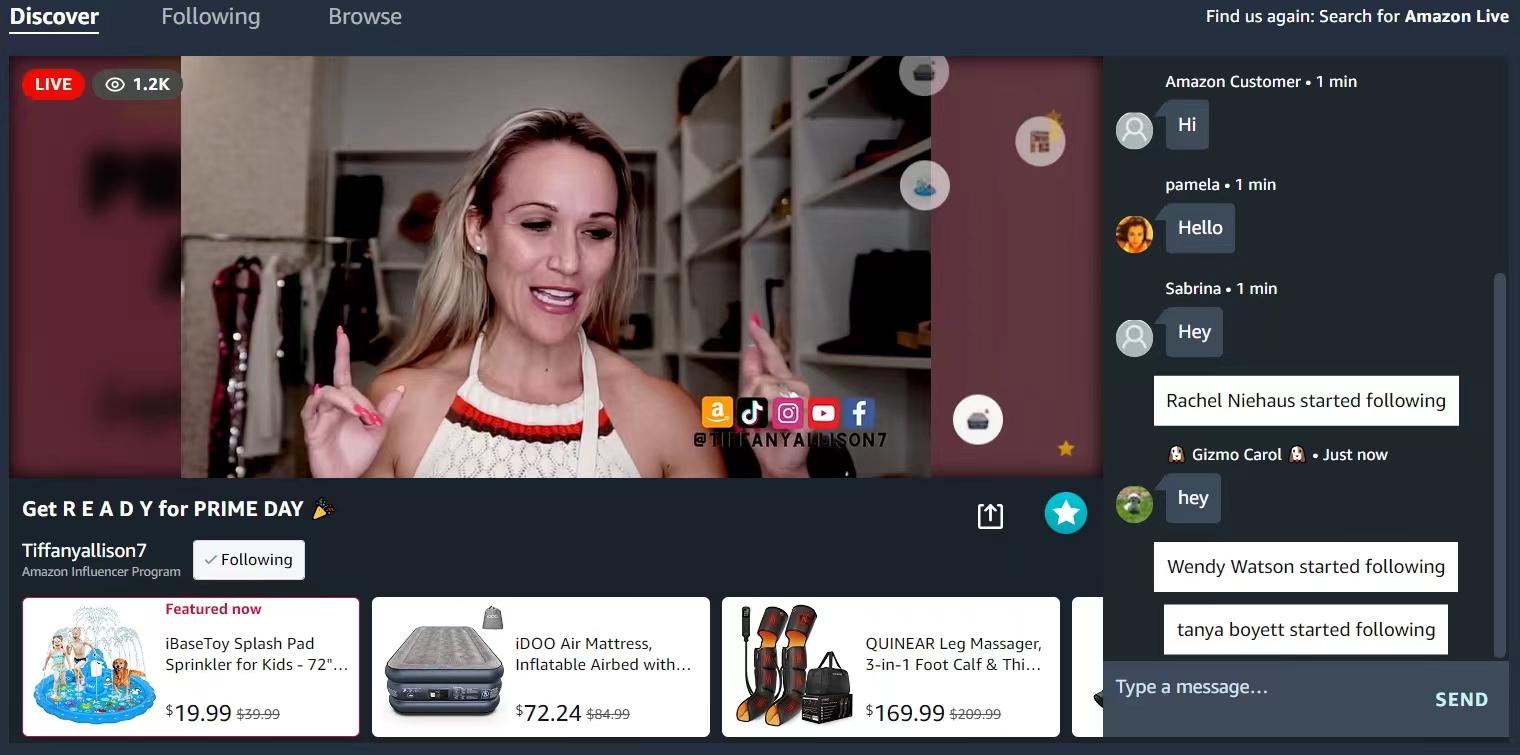Image resolution: width=1520 pixels, height=755 pixels.
Task: Open the Tiffanyallison7 channel name link
Action: [x=84, y=551]
